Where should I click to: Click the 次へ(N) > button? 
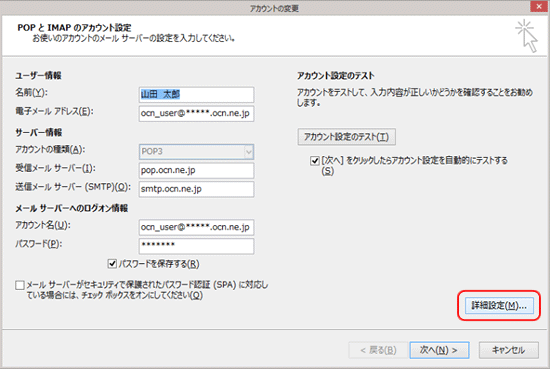[439, 350]
